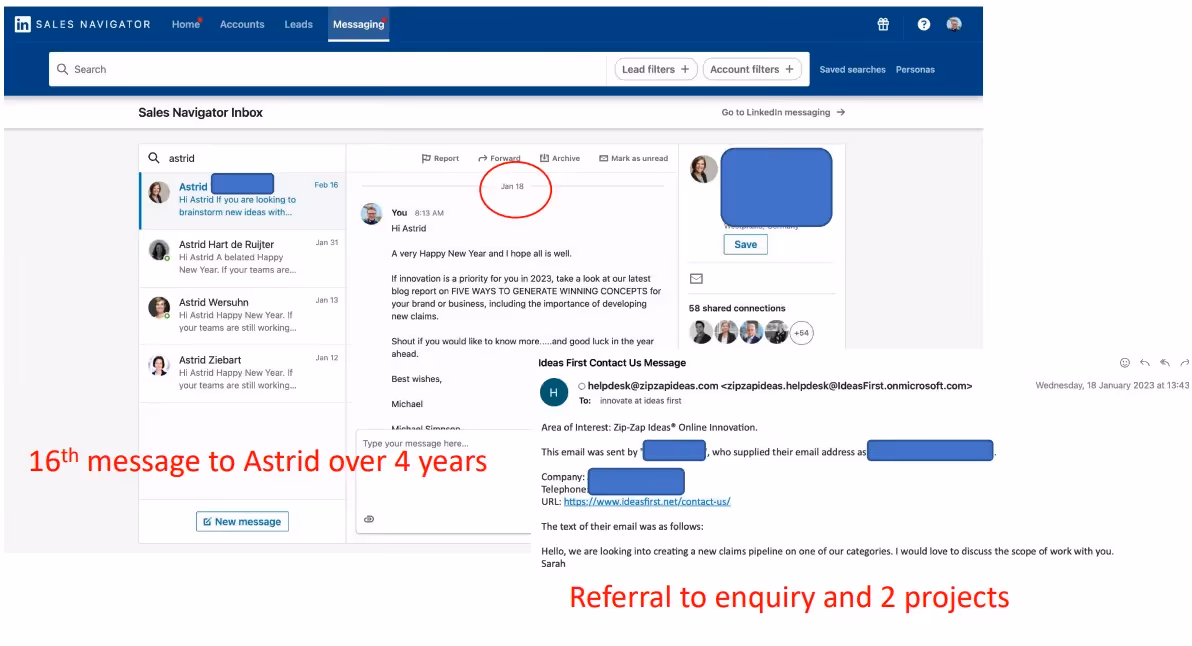Open Saved searches
This screenshot has width=1192, height=646.
(x=852, y=69)
